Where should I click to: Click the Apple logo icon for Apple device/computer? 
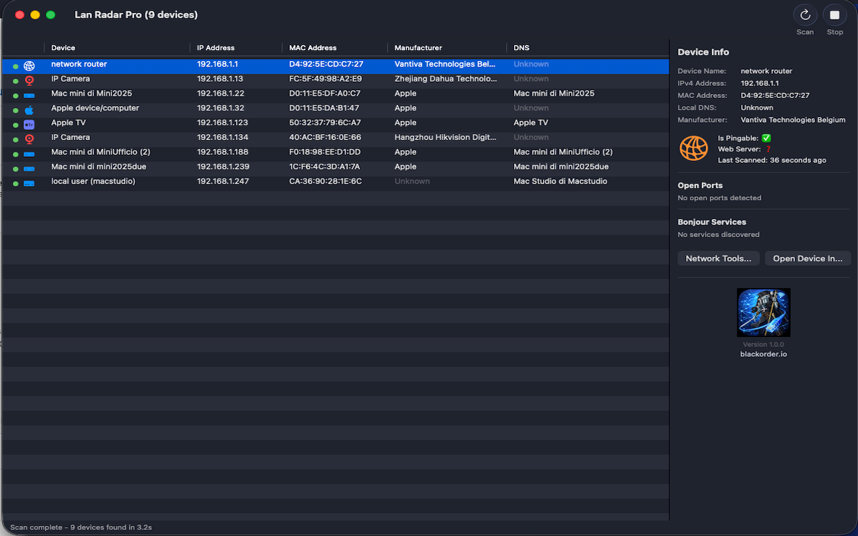(x=29, y=109)
